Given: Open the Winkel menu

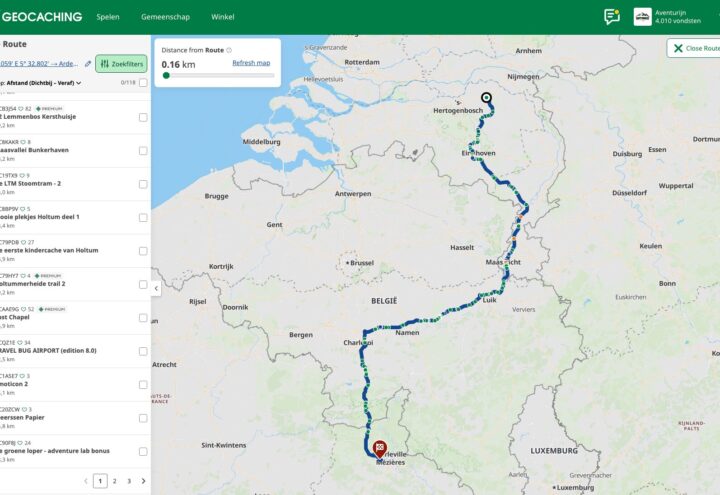Looking at the screenshot, I should coord(223,17).
